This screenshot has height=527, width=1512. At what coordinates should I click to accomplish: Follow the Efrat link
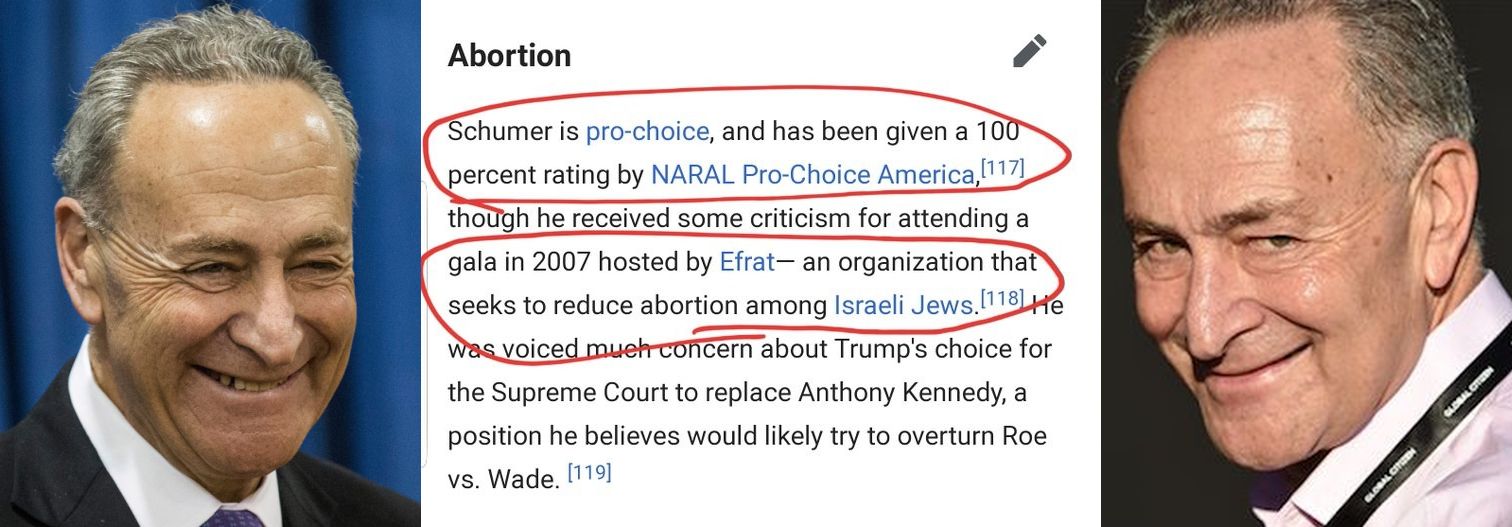pos(747,262)
